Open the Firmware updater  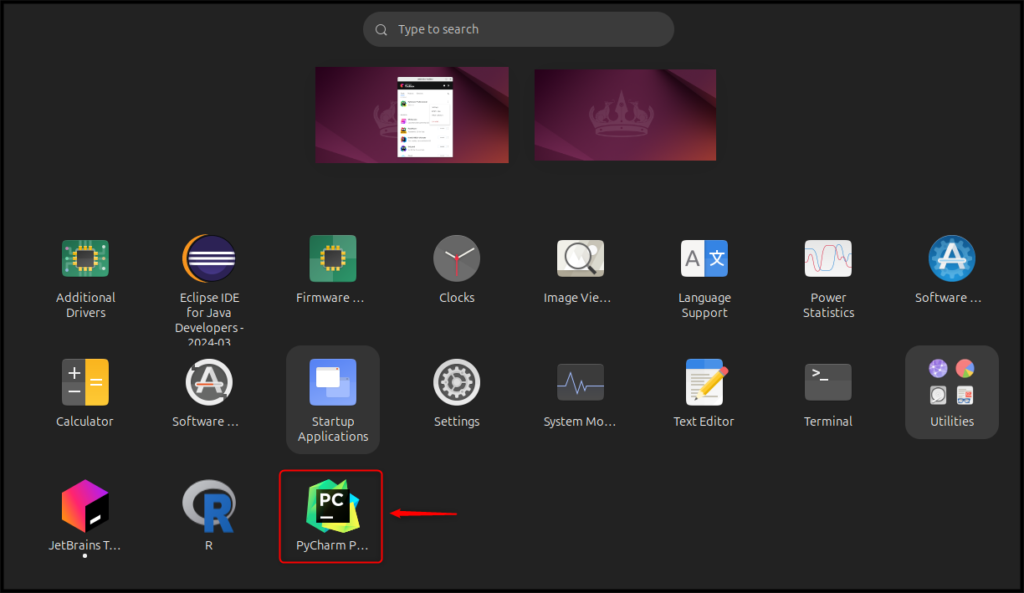click(x=332, y=258)
